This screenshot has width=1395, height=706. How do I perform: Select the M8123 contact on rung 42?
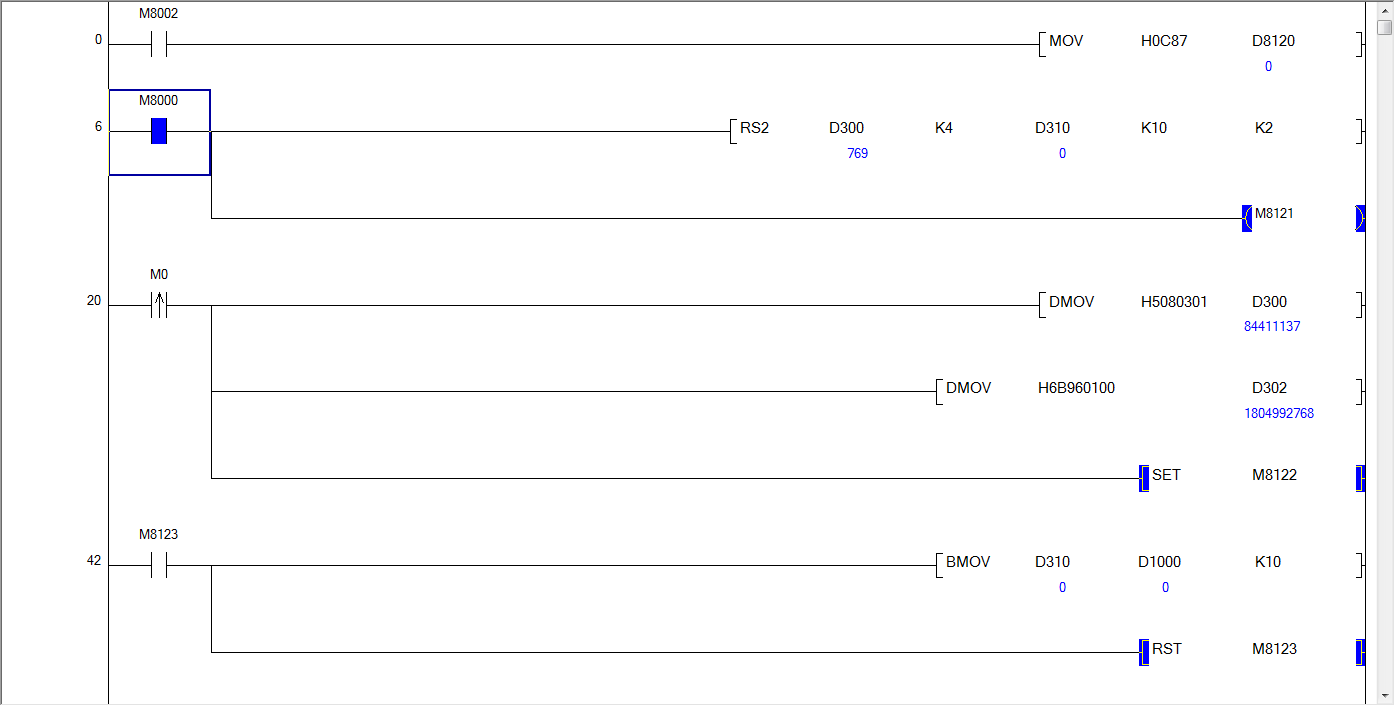[158, 565]
